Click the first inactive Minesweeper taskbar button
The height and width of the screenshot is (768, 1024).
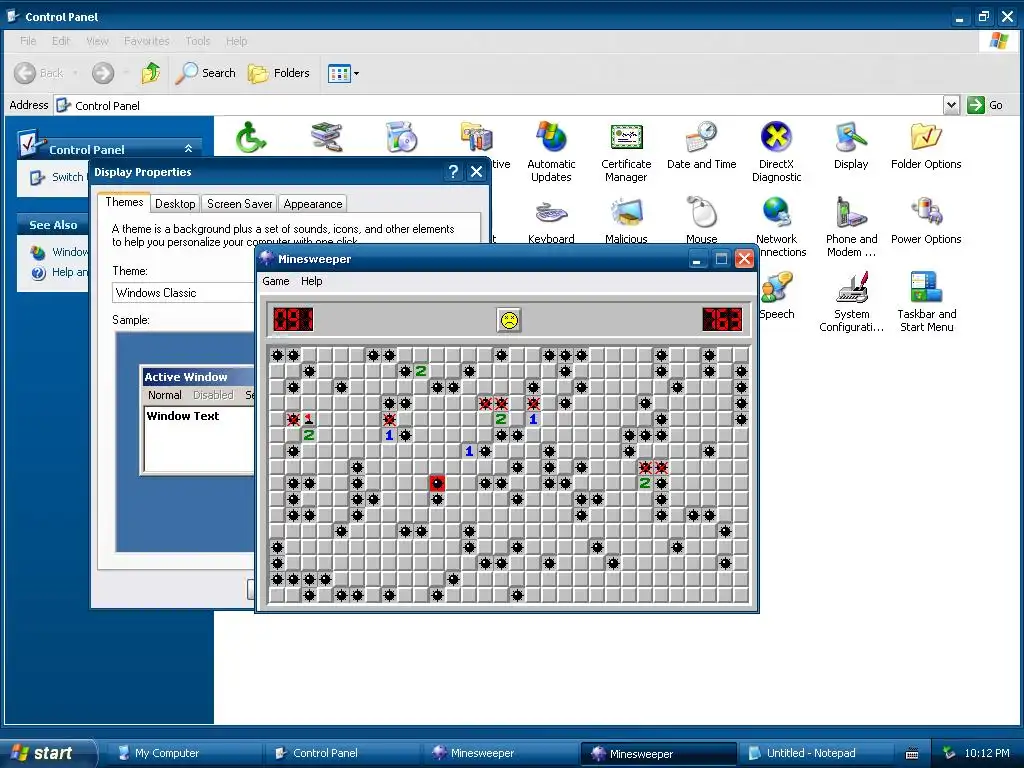[x=499, y=753]
